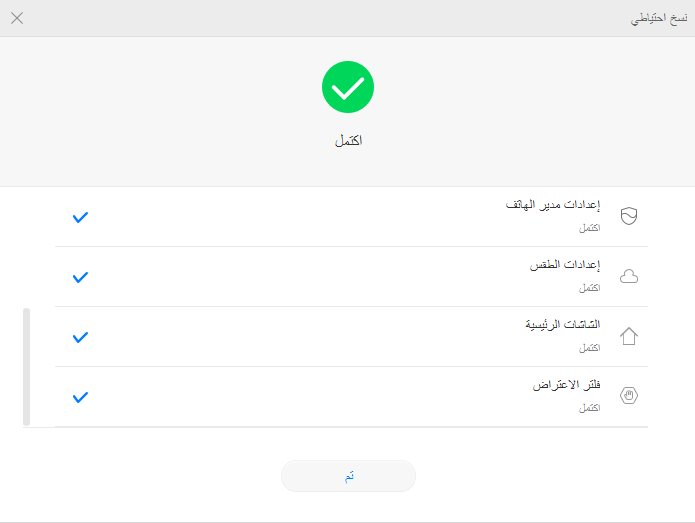Click the اكتمل status text under the green circle

[348, 141]
